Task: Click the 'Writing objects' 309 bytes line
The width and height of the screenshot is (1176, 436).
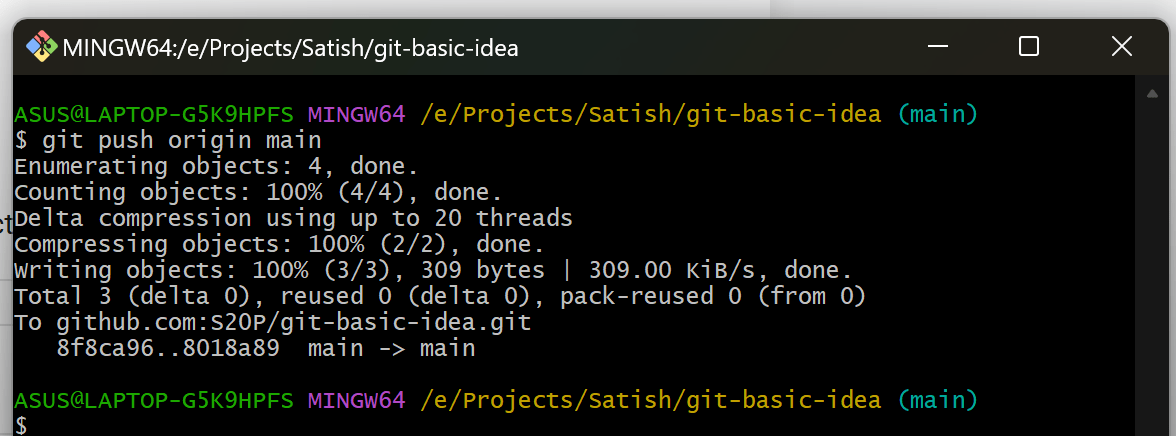Action: point(434,270)
